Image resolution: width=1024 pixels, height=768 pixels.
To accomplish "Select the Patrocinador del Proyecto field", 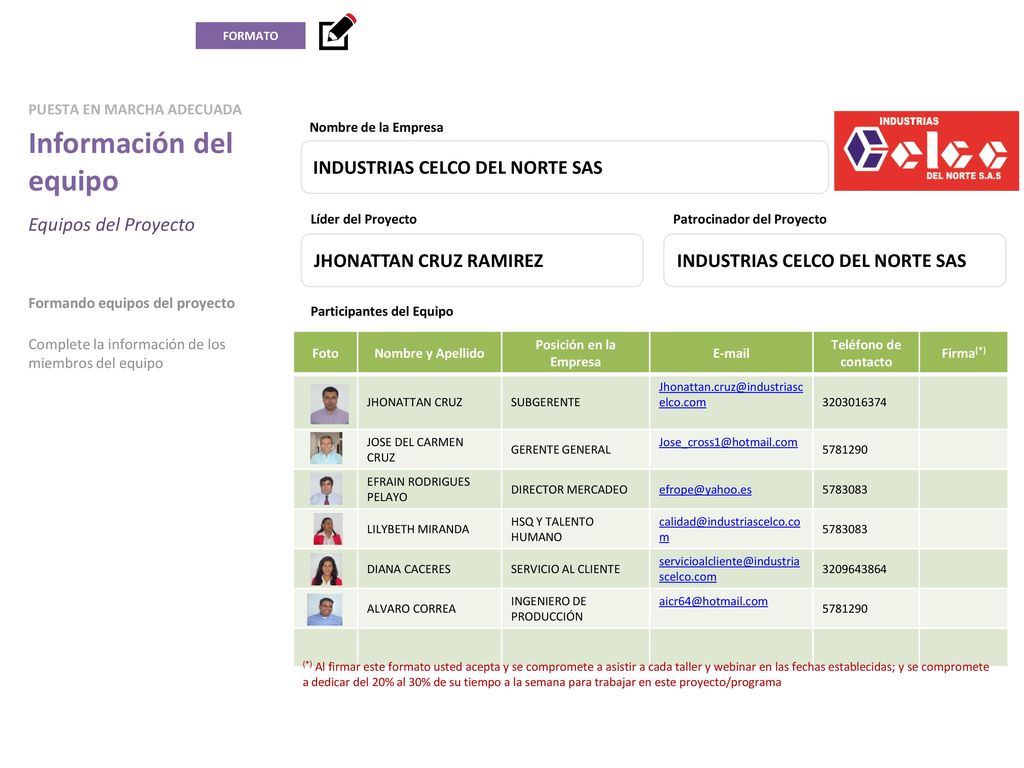I will 835,261.
